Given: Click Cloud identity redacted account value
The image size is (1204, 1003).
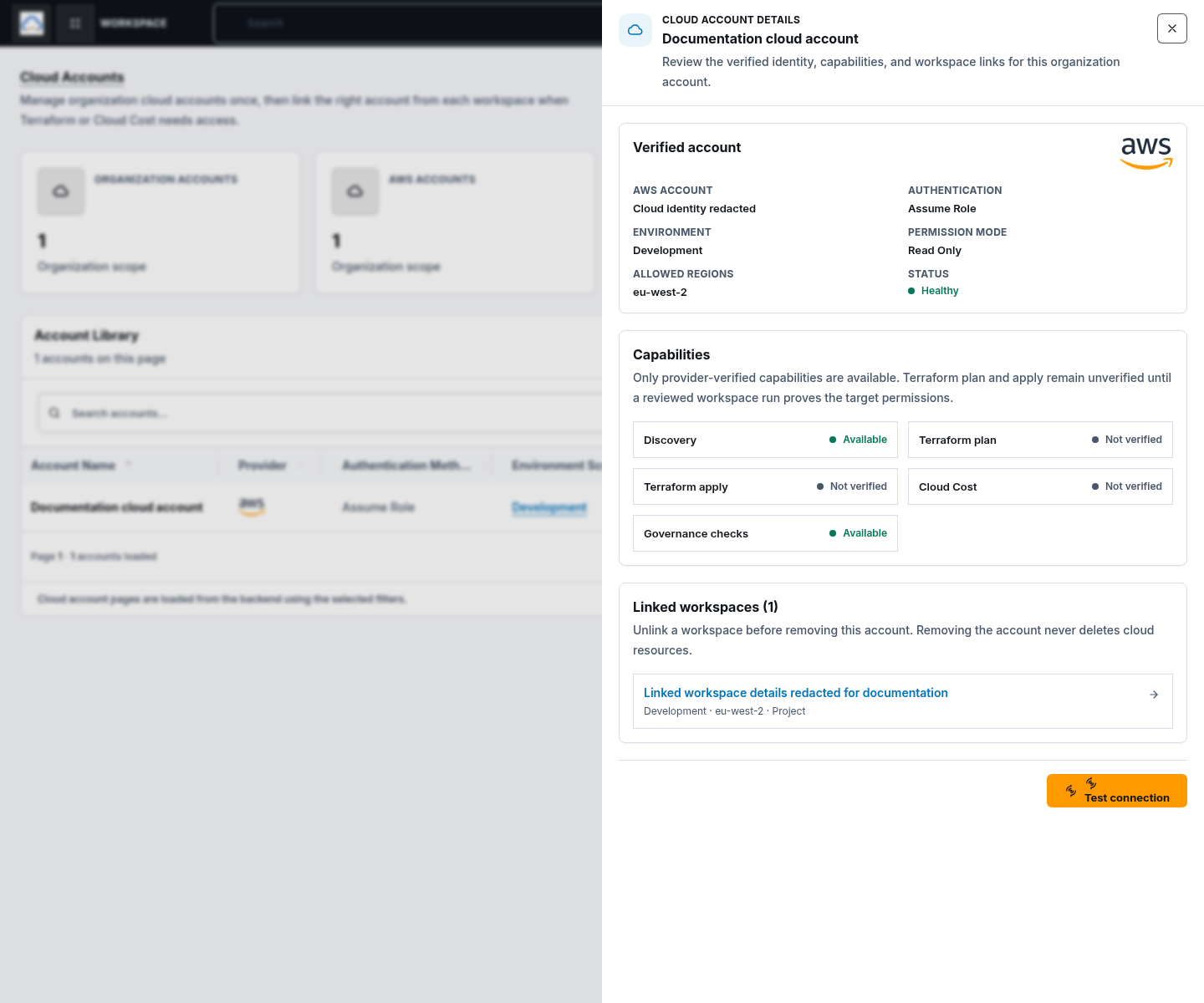Looking at the screenshot, I should (x=694, y=209).
